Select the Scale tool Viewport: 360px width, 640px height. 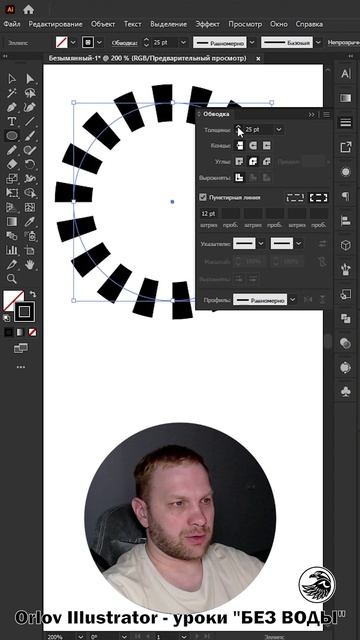click(x=12, y=178)
